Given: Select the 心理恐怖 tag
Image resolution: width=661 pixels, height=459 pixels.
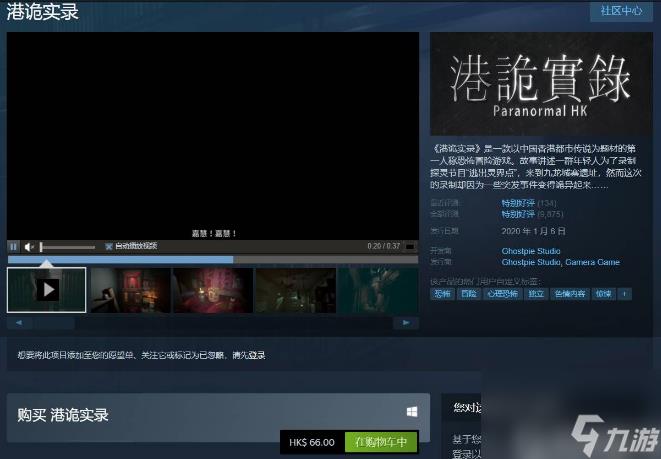Looking at the screenshot, I should pyautogui.click(x=502, y=294).
